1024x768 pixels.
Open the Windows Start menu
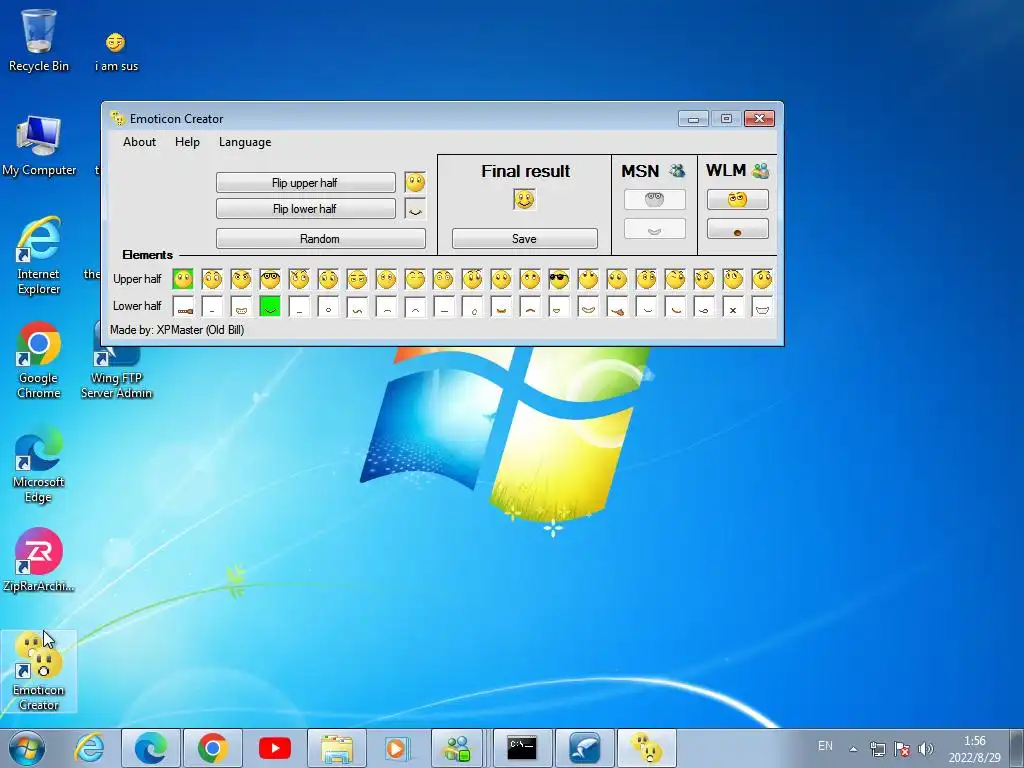27,748
